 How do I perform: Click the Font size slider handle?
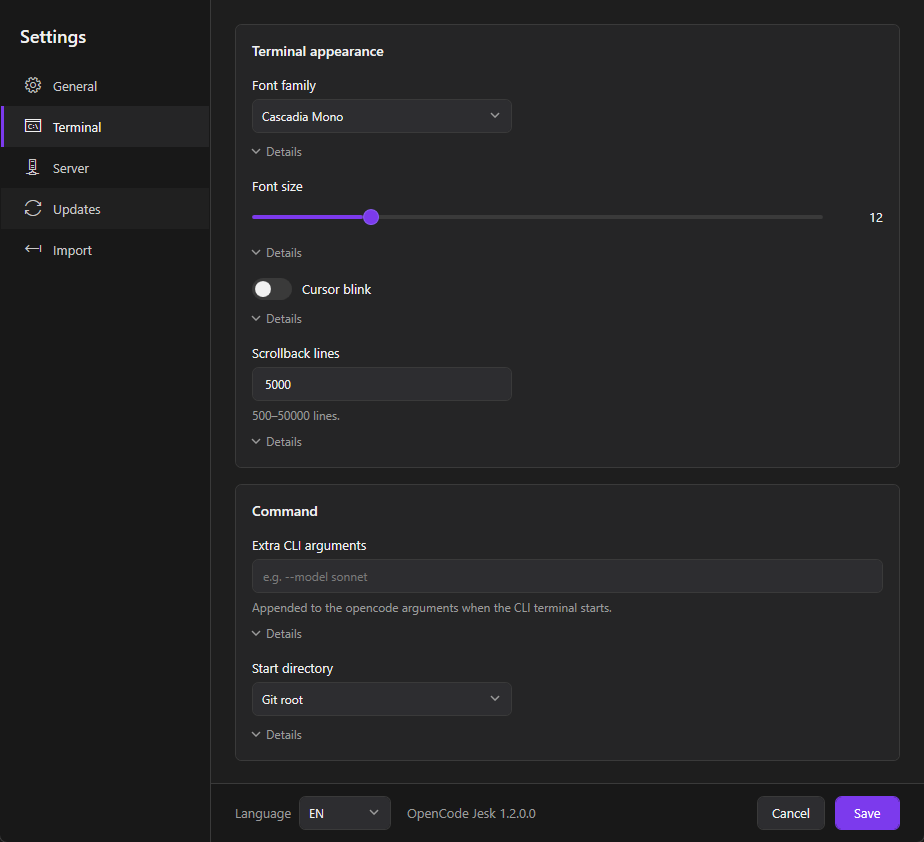[371, 217]
